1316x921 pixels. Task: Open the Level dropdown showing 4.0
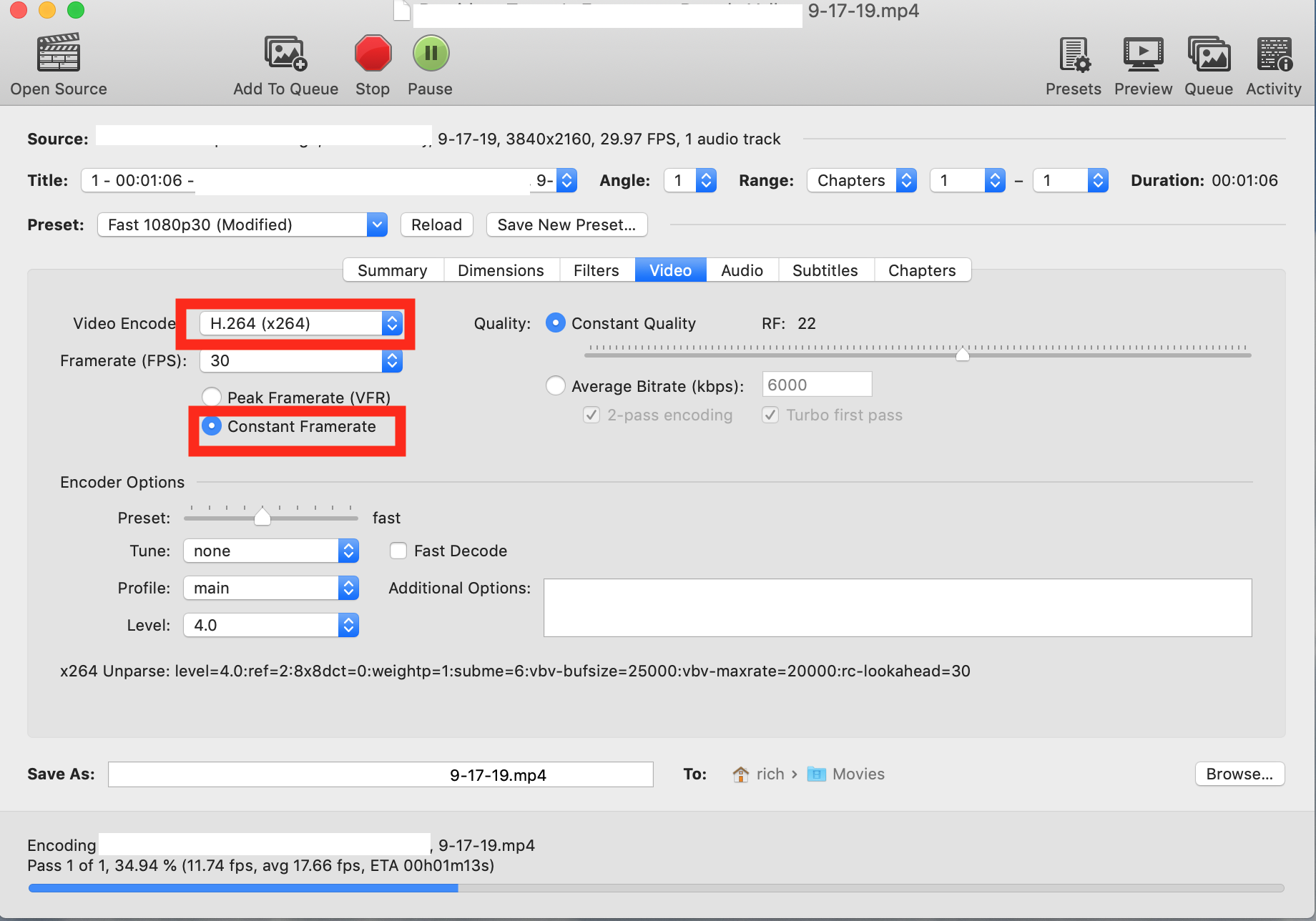[x=271, y=625]
